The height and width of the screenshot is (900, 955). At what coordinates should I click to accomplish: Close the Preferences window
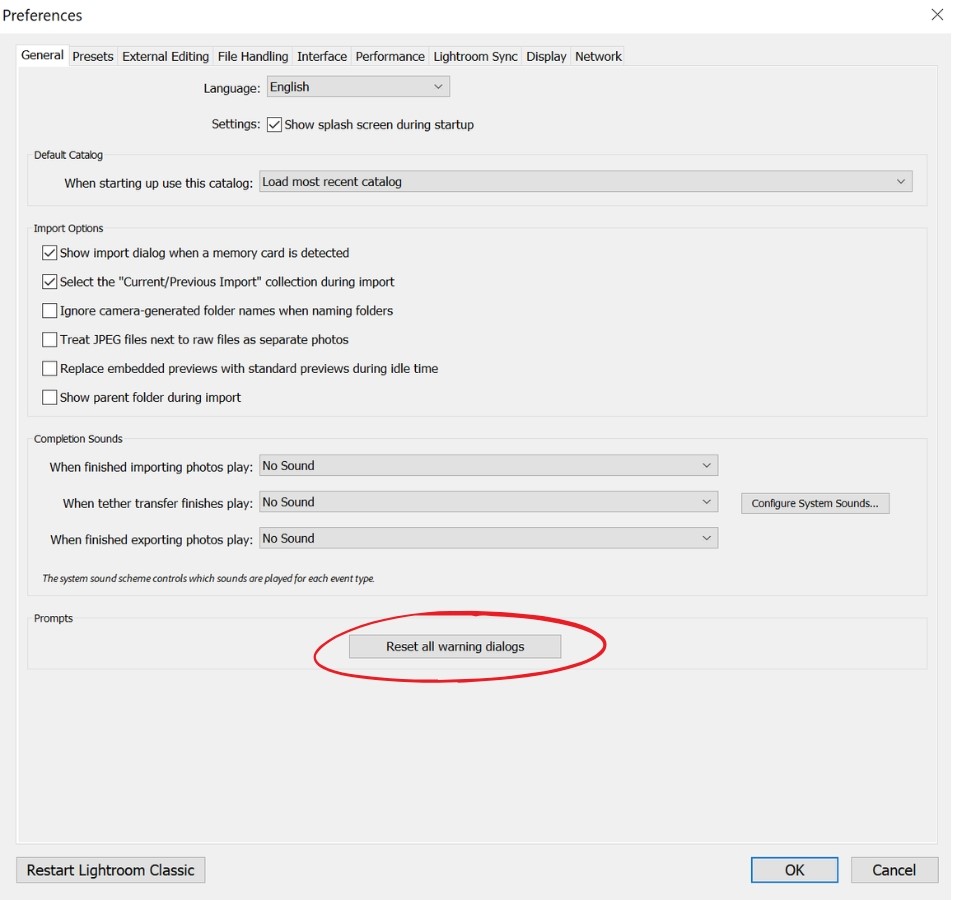(x=937, y=15)
